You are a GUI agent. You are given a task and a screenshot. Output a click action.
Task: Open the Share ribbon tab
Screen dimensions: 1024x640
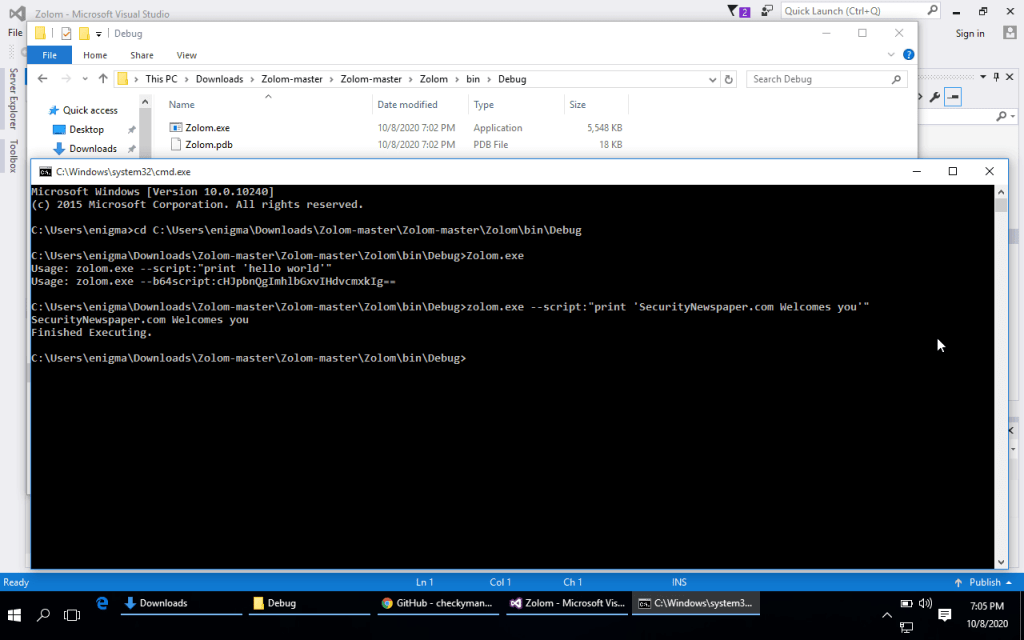(142, 56)
